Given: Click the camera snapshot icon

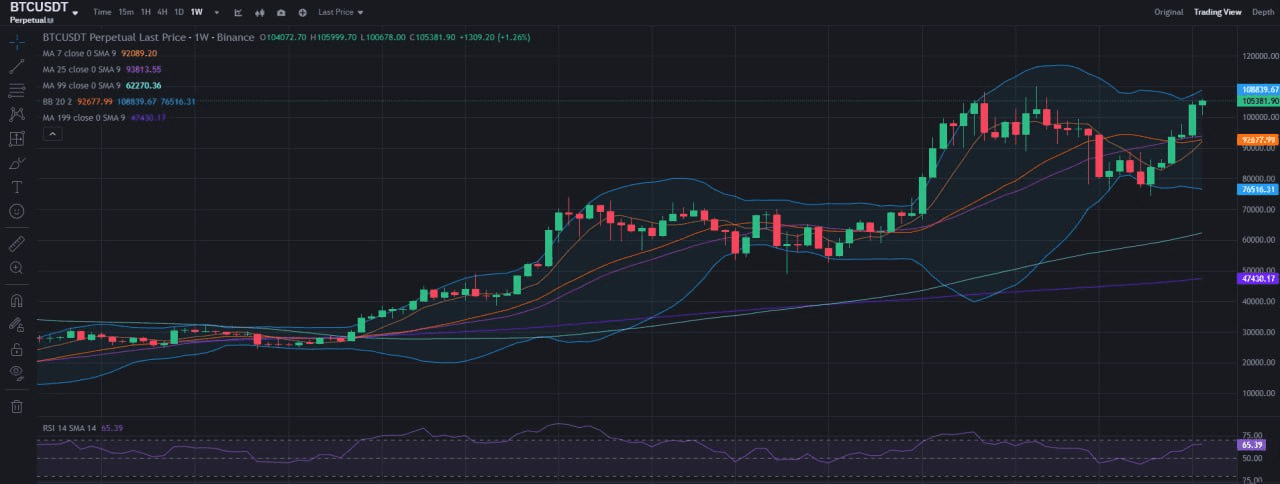Looking at the screenshot, I should coord(280,12).
